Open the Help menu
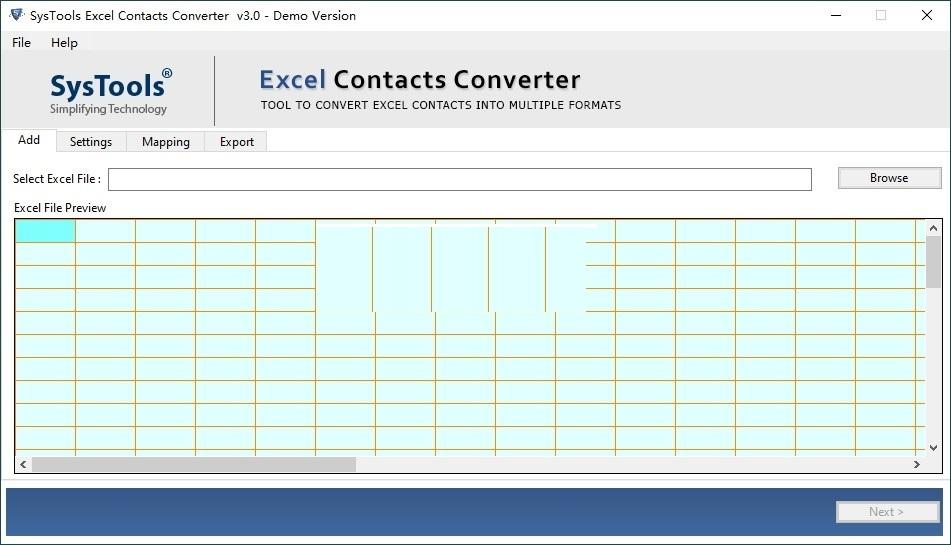 [64, 42]
